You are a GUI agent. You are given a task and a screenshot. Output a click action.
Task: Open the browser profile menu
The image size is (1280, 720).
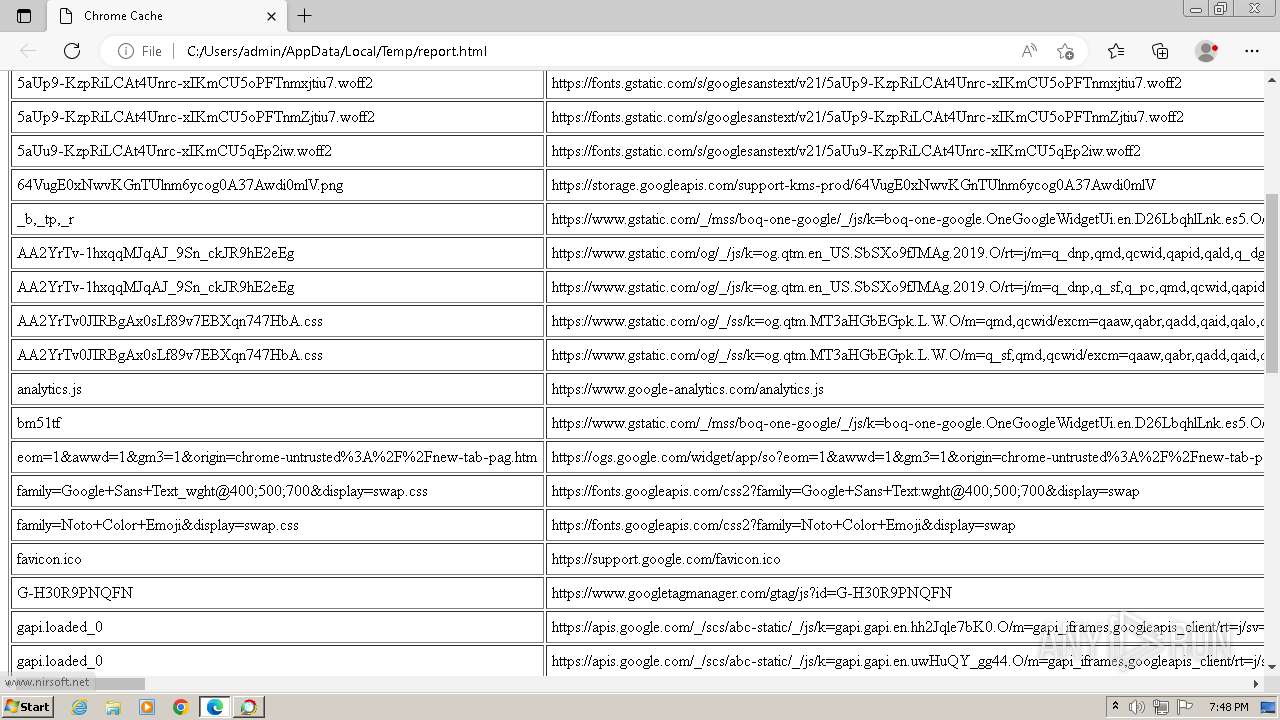pyautogui.click(x=1207, y=51)
